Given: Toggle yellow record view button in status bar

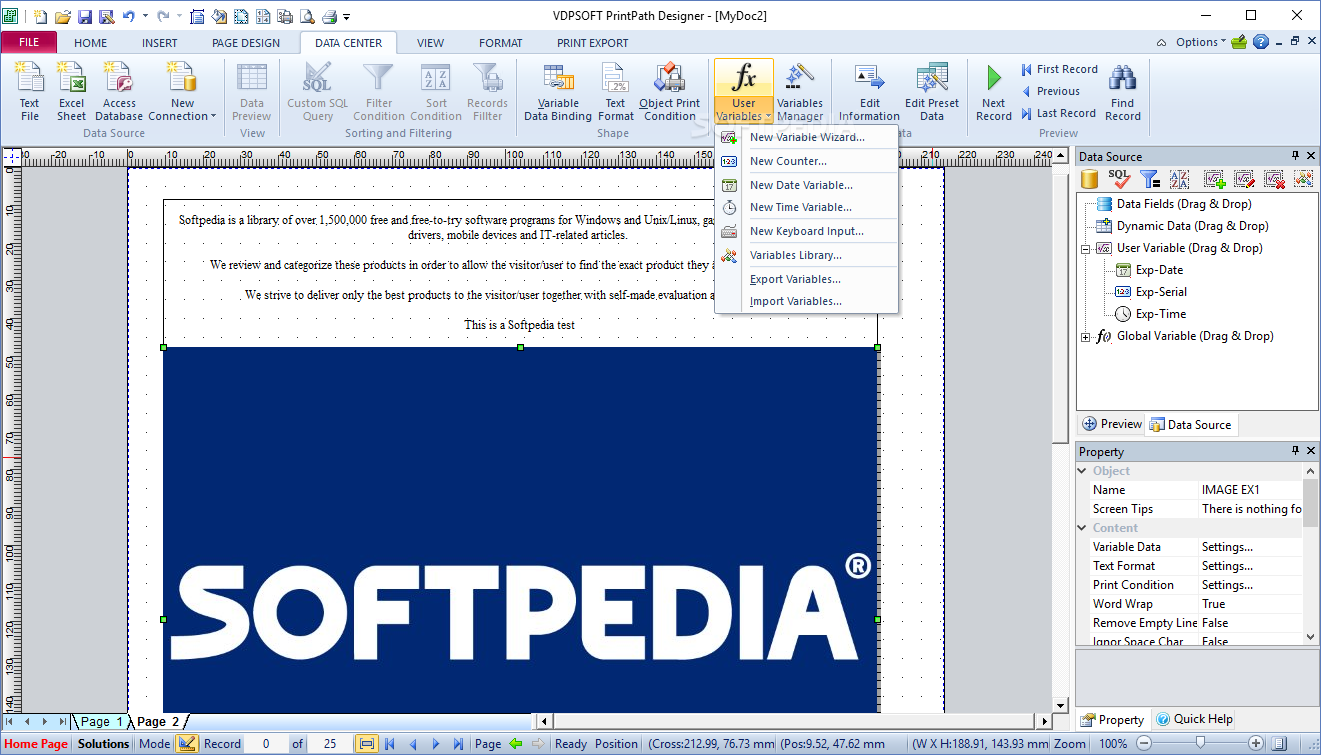Looking at the screenshot, I should pyautogui.click(x=367, y=744).
